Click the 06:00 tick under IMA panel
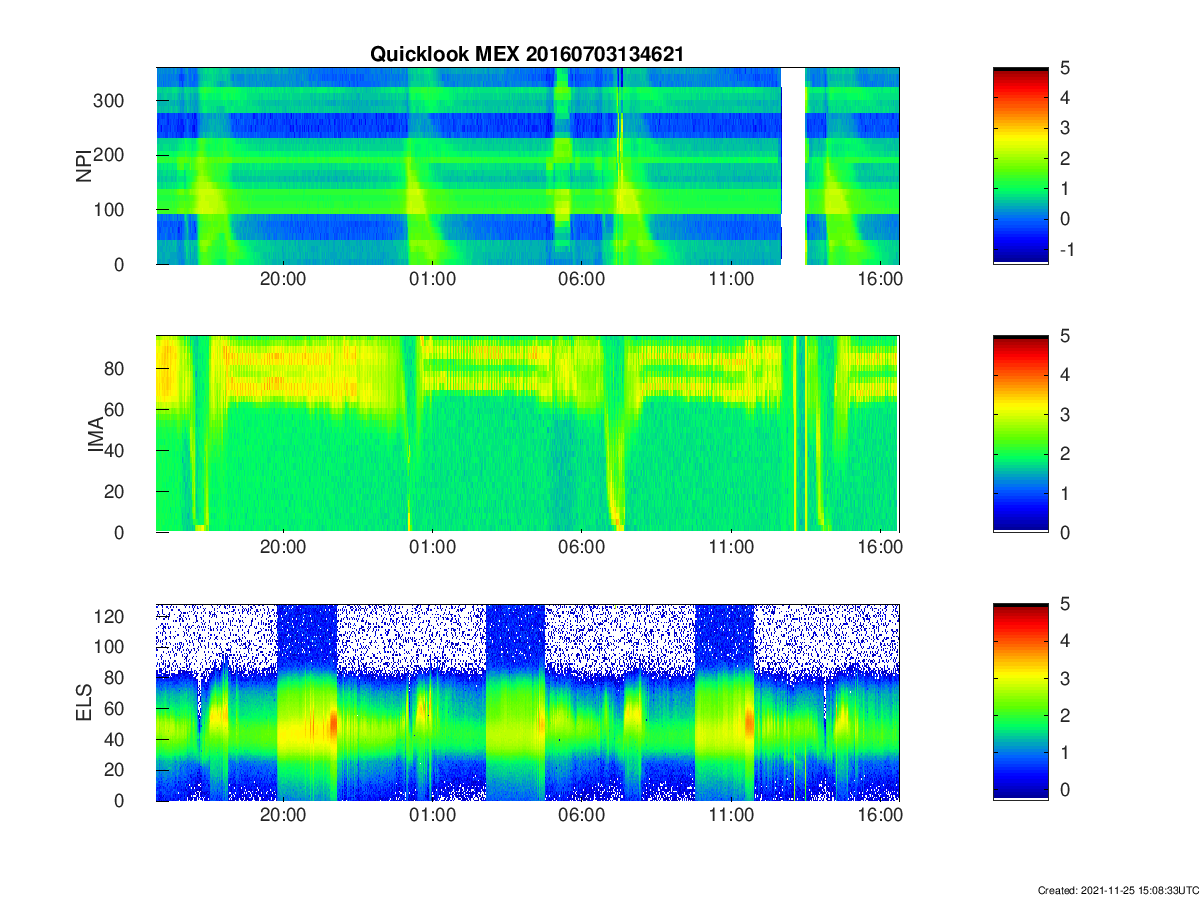 pyautogui.click(x=582, y=549)
